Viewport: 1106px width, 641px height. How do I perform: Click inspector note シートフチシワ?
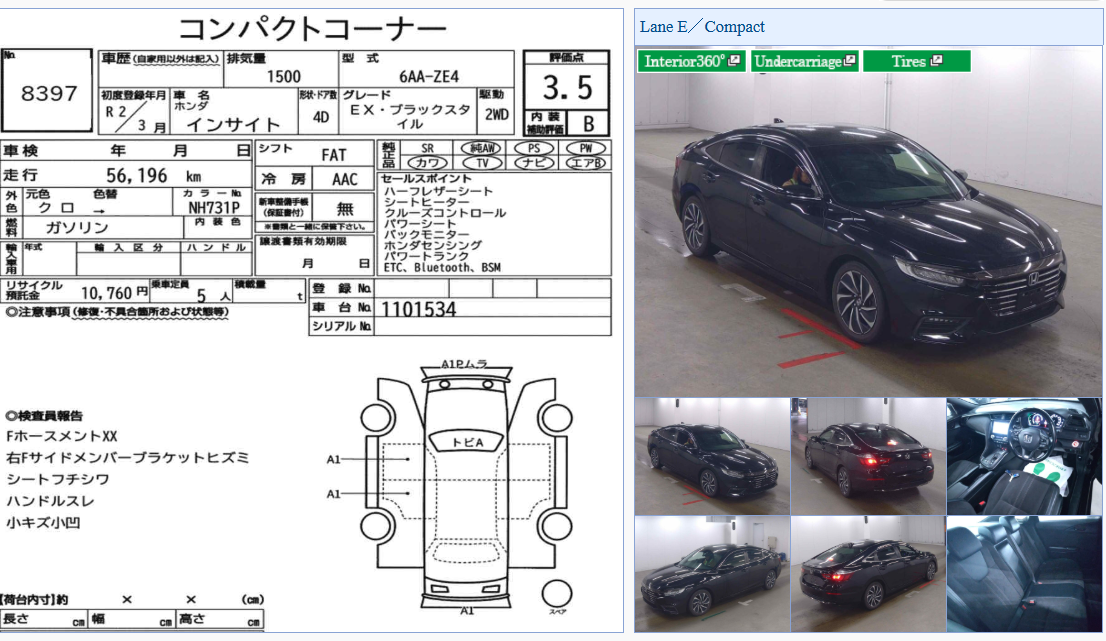[x=58, y=480]
